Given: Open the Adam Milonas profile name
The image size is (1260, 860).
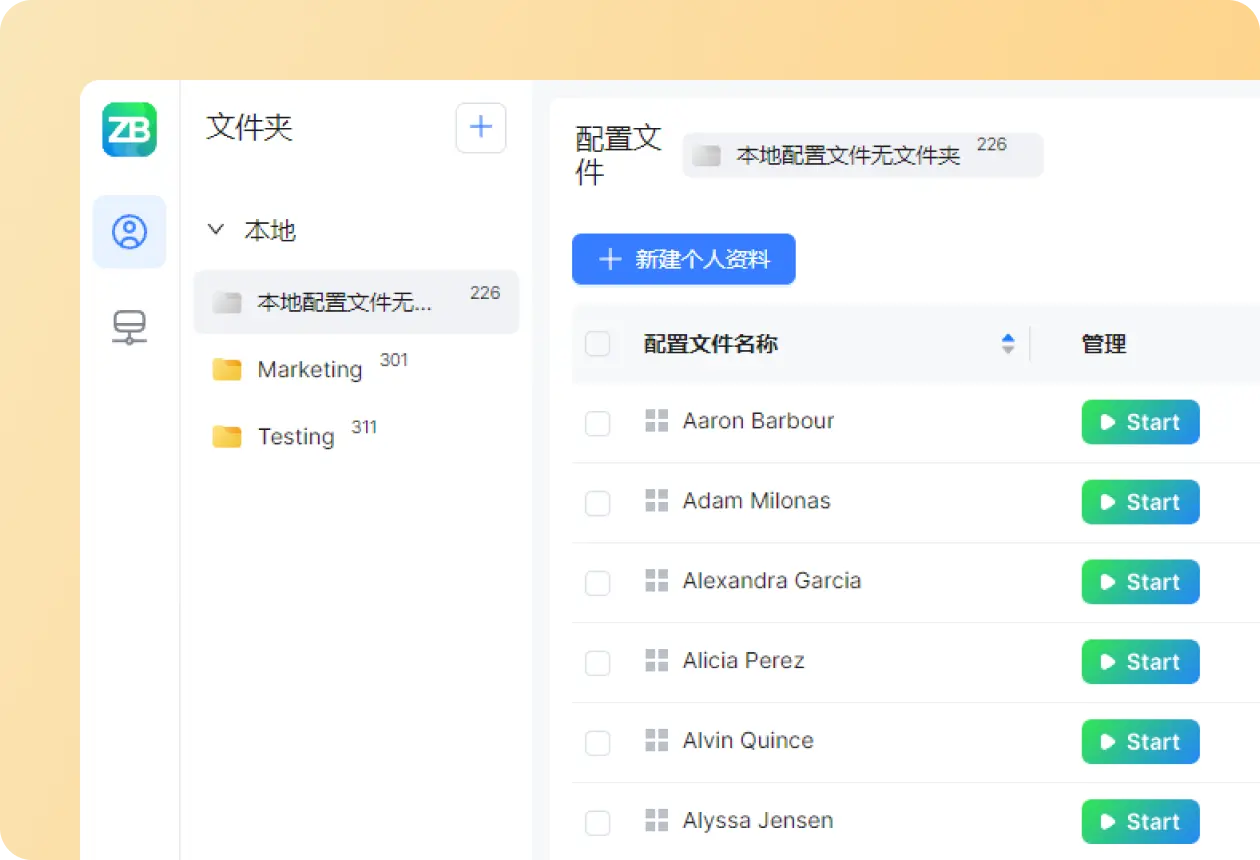Looking at the screenshot, I should (x=756, y=501).
